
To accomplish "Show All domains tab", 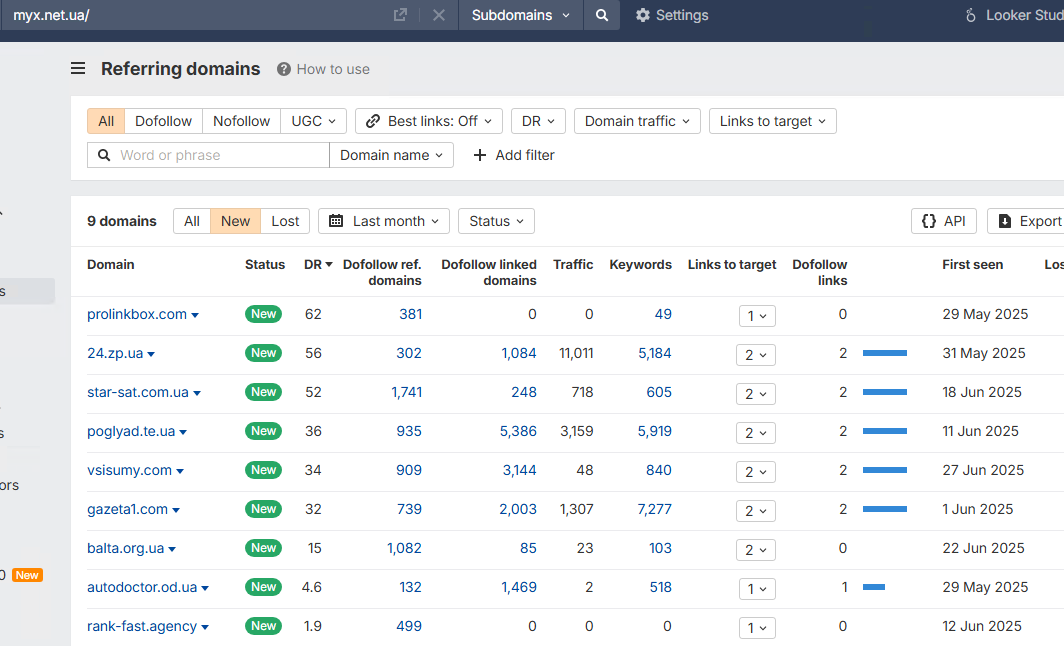I will [192, 221].
